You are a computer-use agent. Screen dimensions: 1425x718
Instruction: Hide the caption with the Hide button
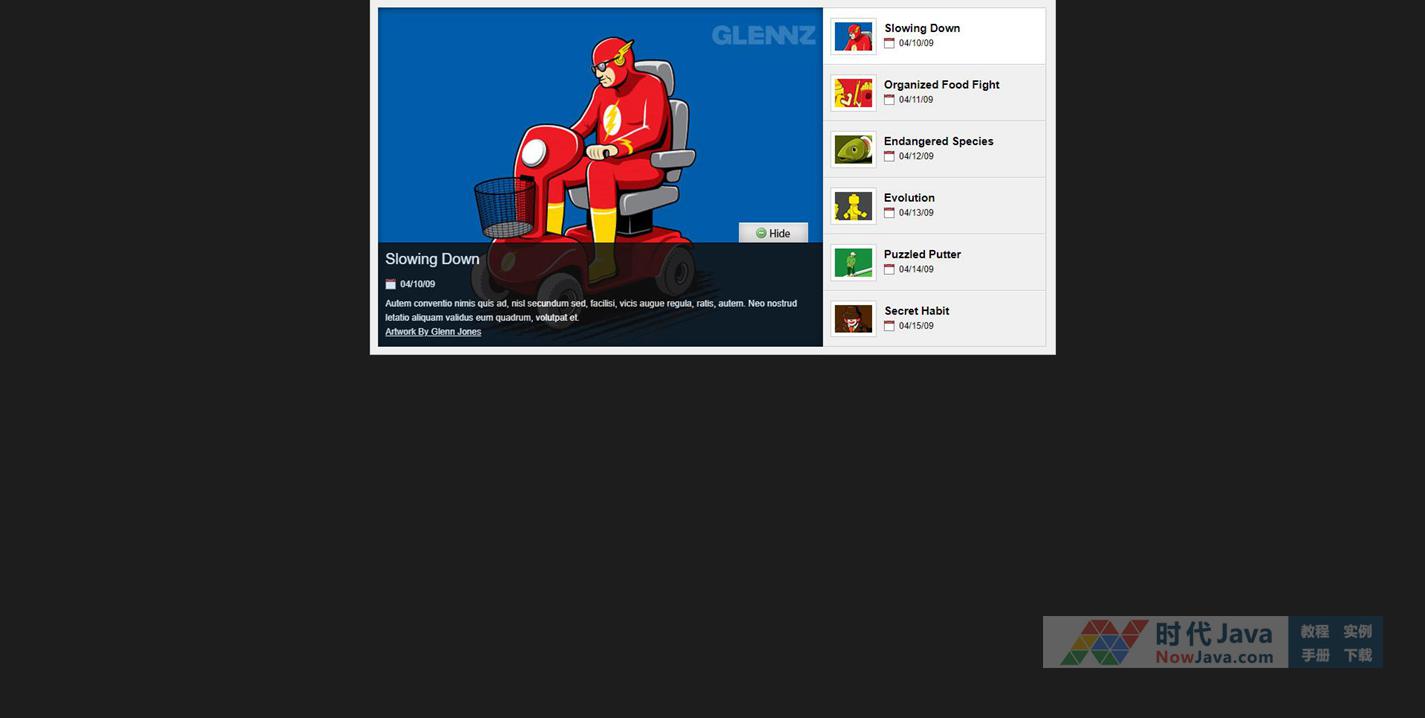(773, 233)
